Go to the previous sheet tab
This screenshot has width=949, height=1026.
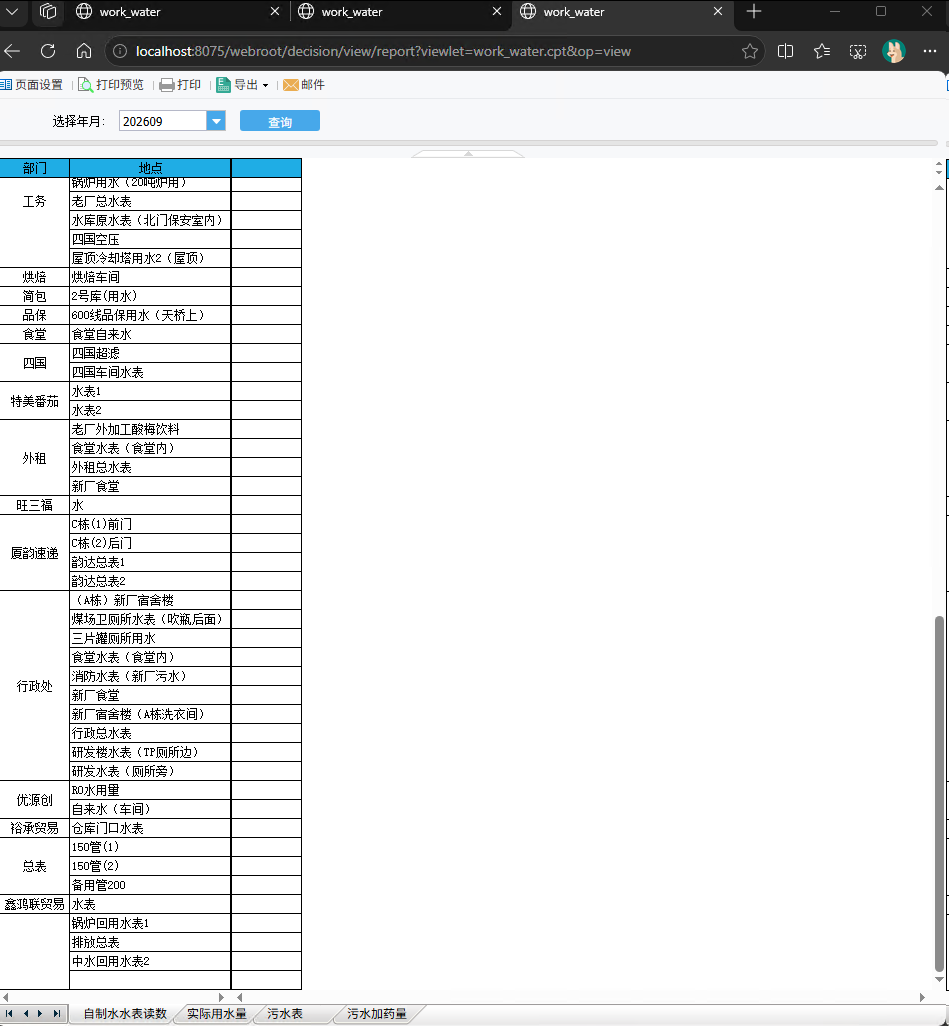pos(26,1014)
